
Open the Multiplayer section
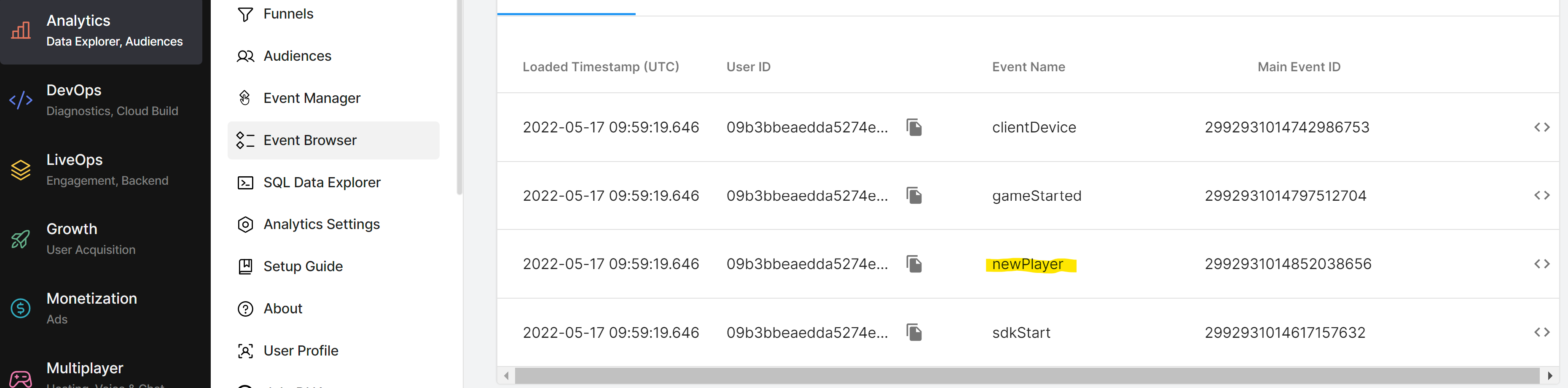click(x=100, y=373)
